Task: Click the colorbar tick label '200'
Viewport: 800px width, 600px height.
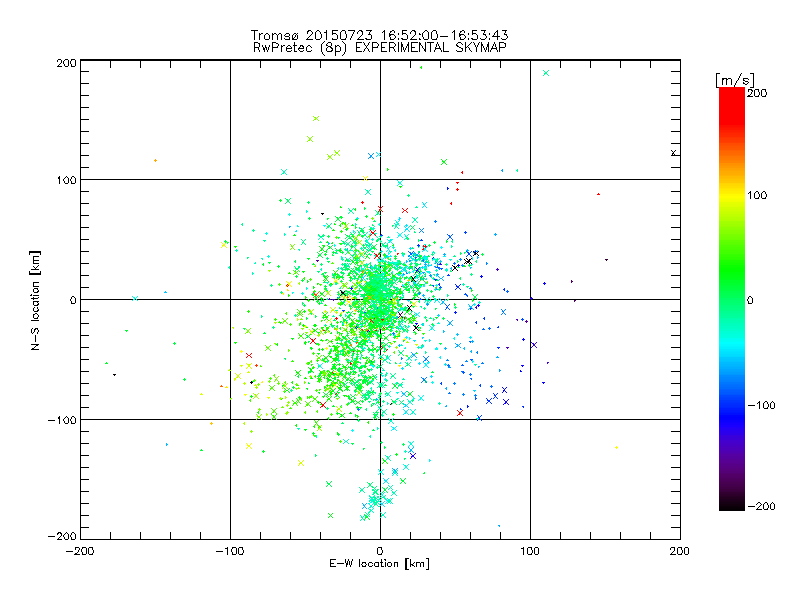Action: pos(757,93)
